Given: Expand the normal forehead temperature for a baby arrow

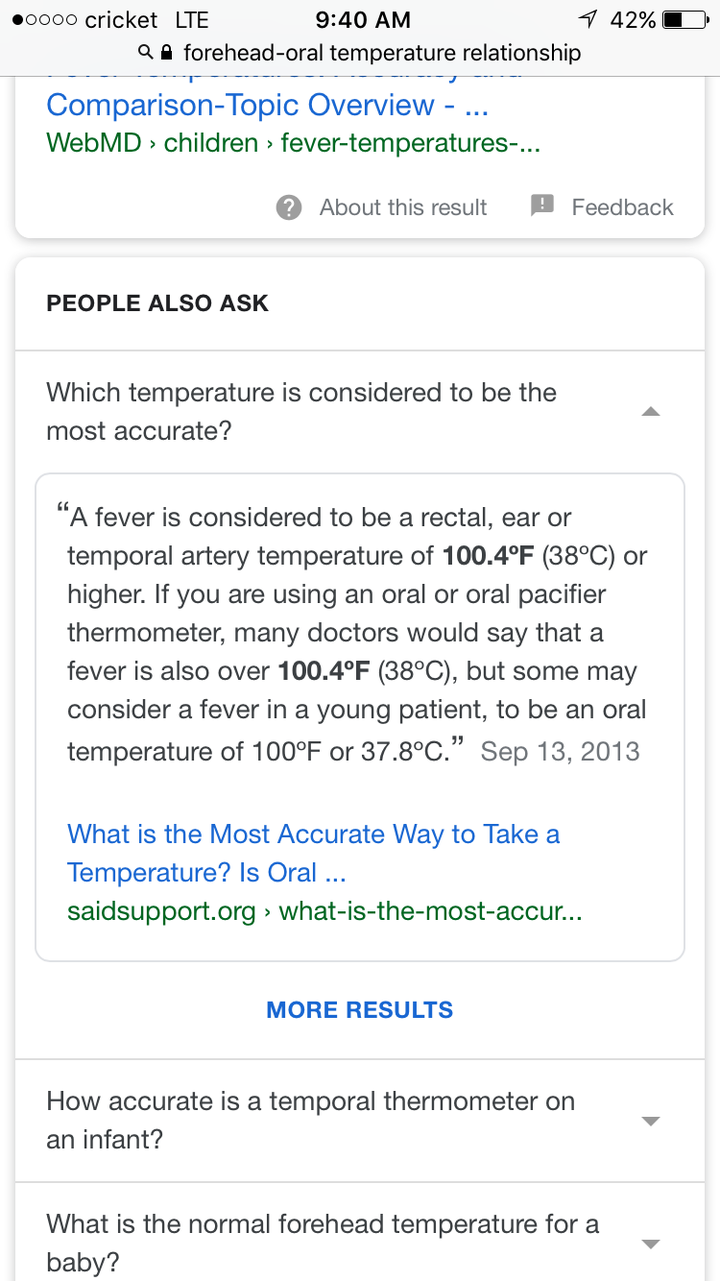Looking at the screenshot, I should click(x=651, y=1244).
